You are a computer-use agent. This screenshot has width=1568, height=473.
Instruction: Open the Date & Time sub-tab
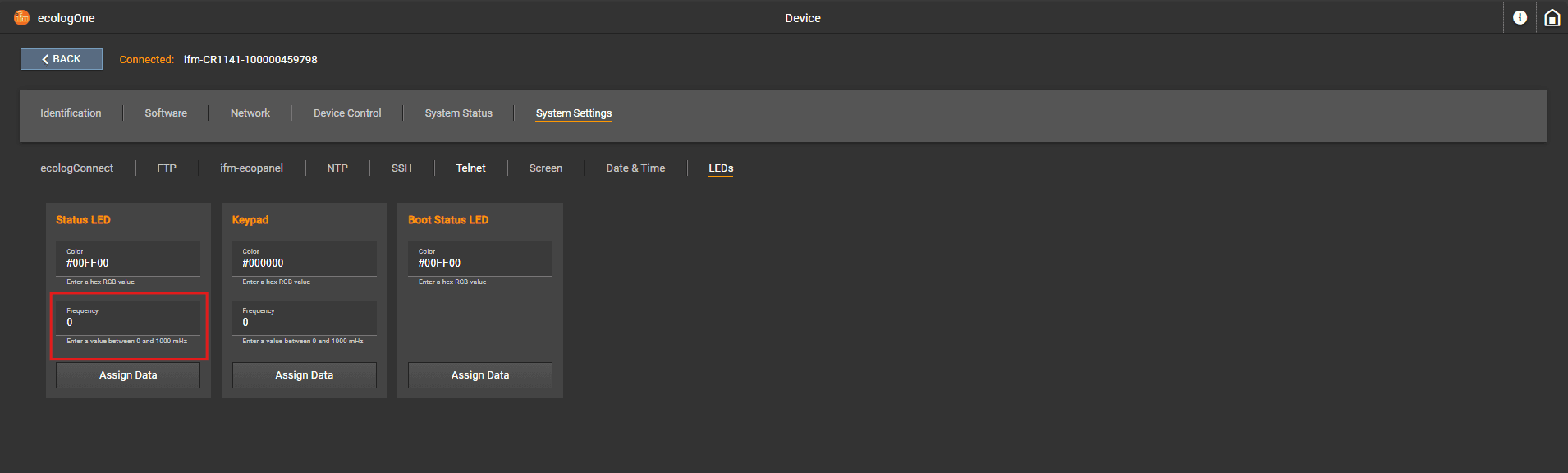click(635, 168)
